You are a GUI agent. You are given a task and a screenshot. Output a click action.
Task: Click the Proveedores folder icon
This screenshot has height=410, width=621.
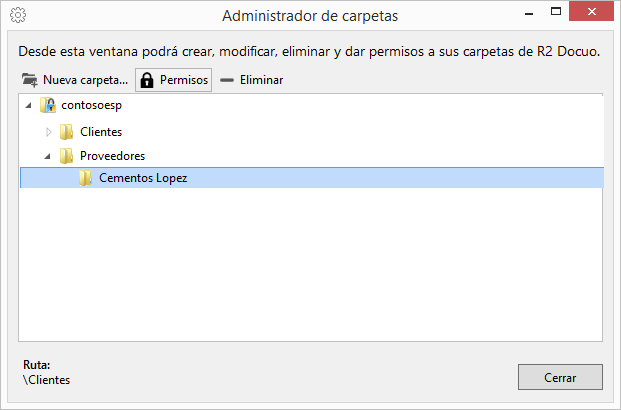[x=67, y=156]
